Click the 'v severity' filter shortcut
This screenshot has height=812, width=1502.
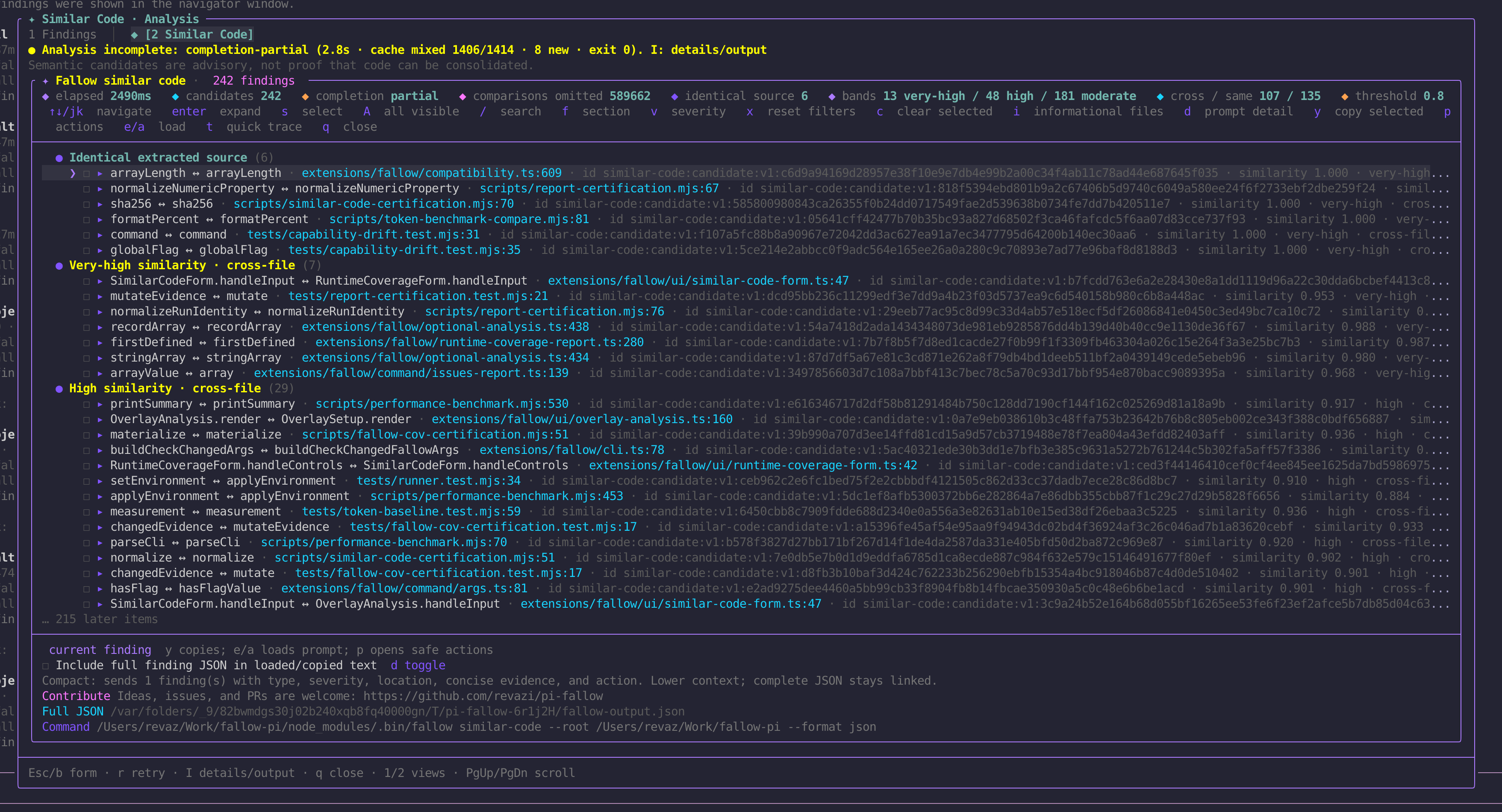pyautogui.click(x=688, y=112)
